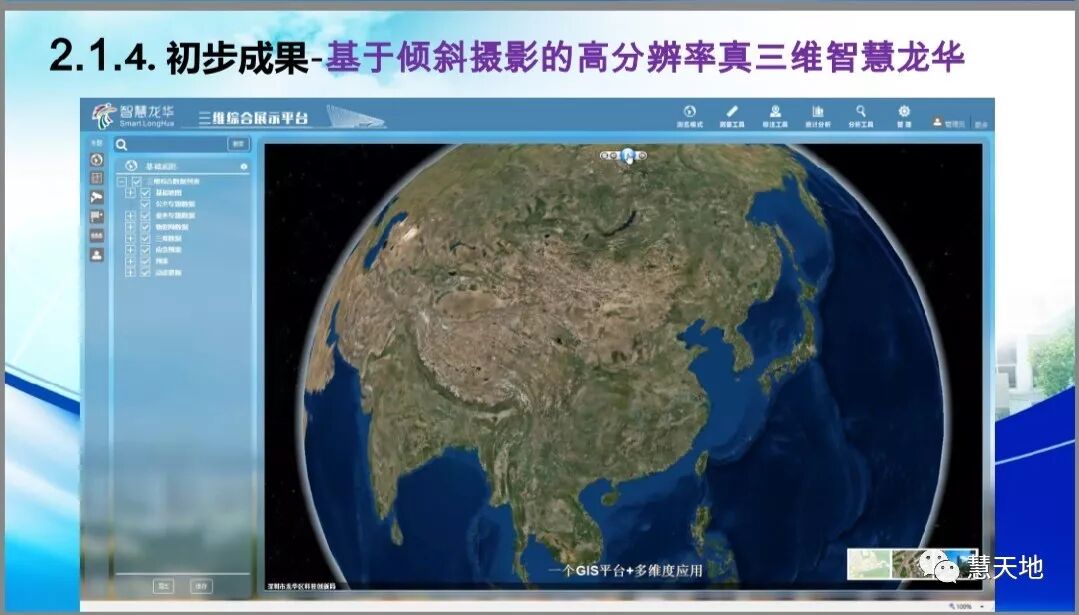1079x615 pixels.
Task: Toggle the 业务专题数据 layer checkbox
Action: point(145,215)
